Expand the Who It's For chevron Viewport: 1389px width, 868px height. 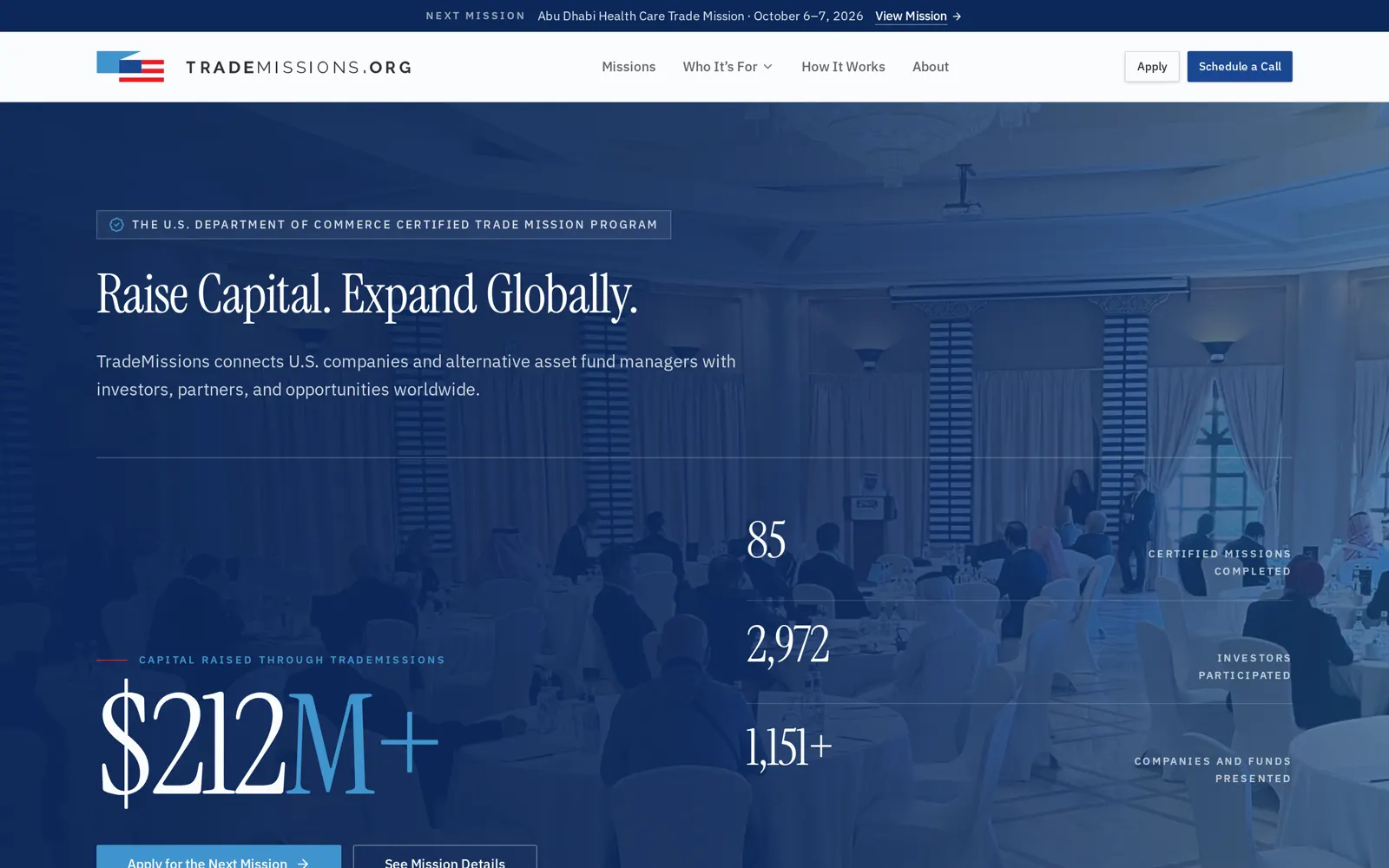[x=767, y=67]
